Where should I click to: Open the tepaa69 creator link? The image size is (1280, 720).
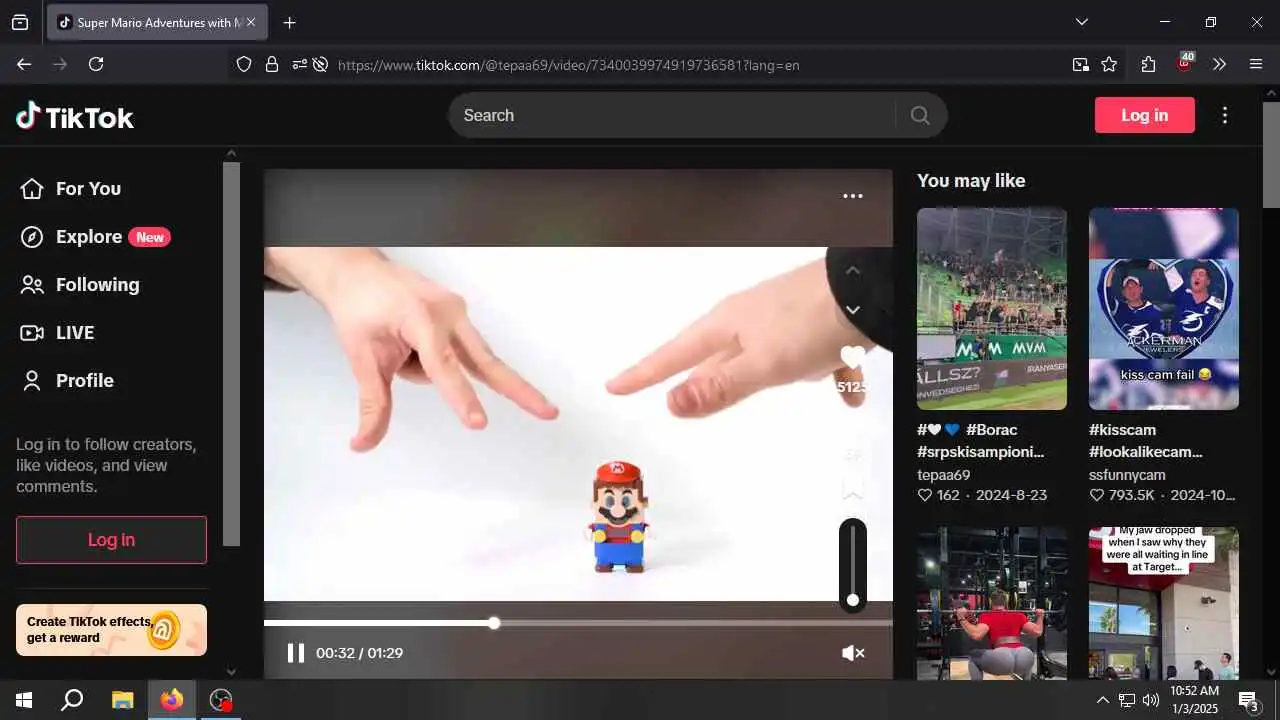[944, 475]
